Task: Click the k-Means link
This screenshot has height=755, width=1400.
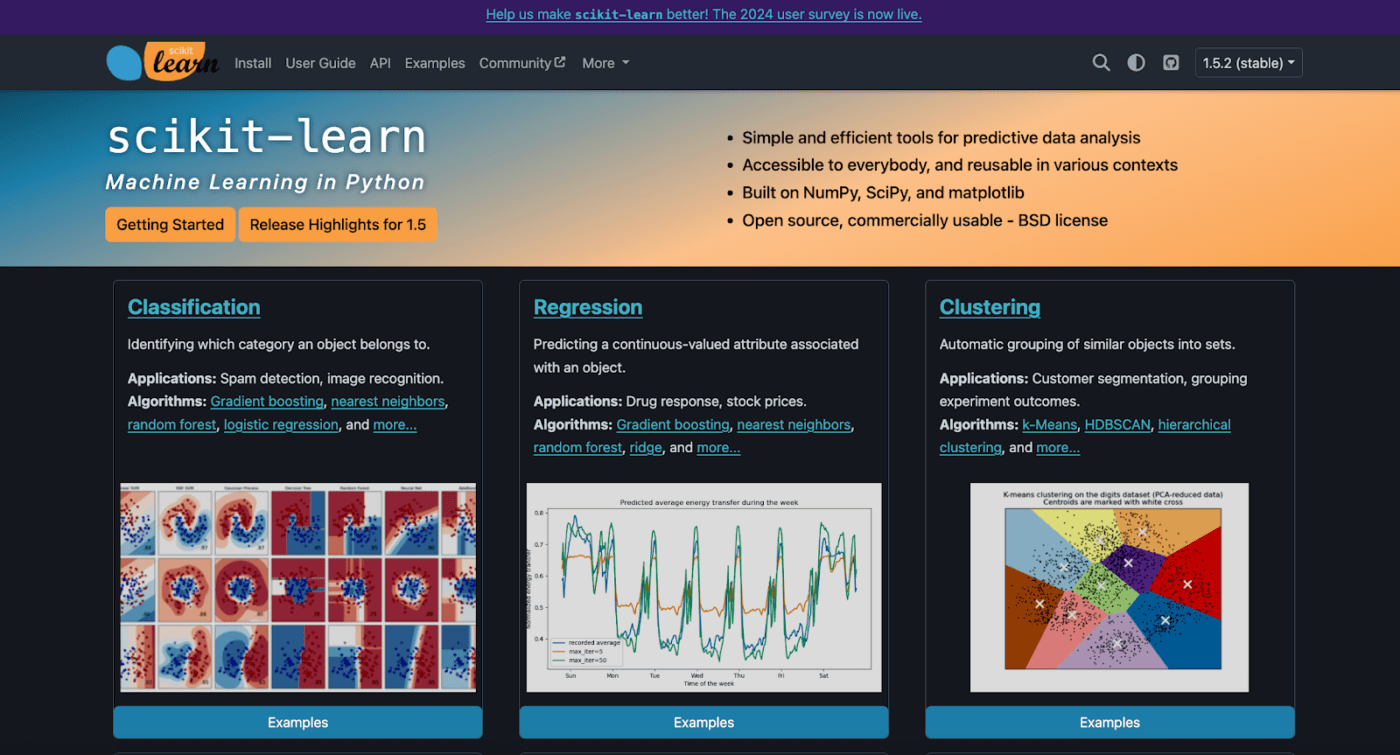Action: (x=1049, y=425)
